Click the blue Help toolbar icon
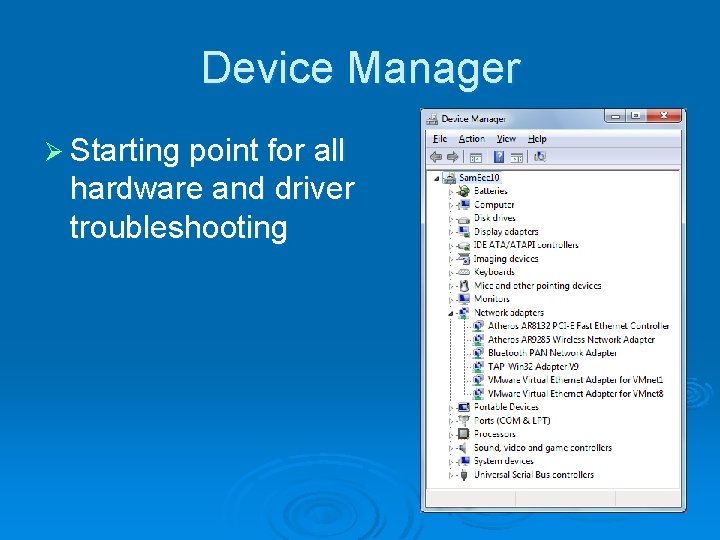 click(499, 158)
